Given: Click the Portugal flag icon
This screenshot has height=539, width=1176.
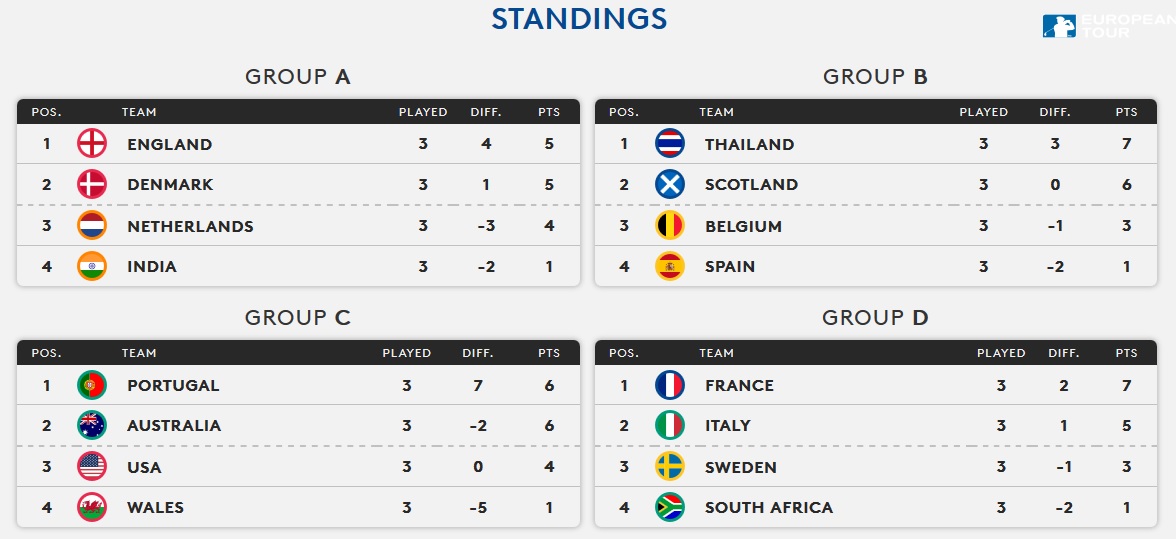Looking at the screenshot, I should point(92,385).
